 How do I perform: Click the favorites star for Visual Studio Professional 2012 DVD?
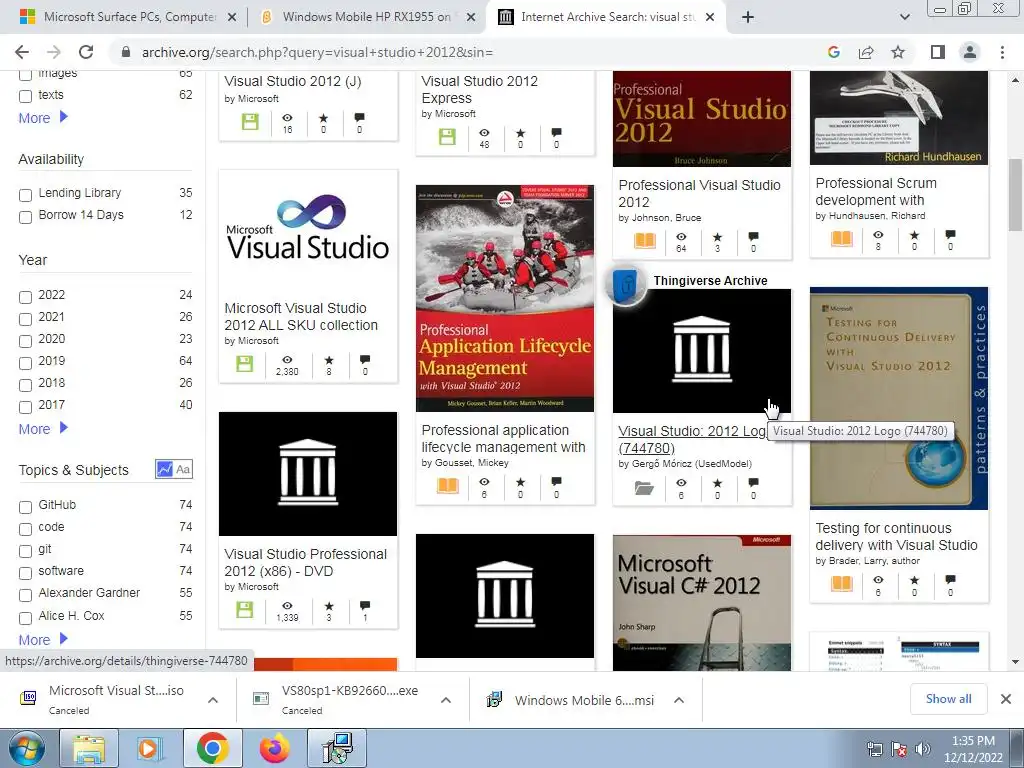point(328,605)
